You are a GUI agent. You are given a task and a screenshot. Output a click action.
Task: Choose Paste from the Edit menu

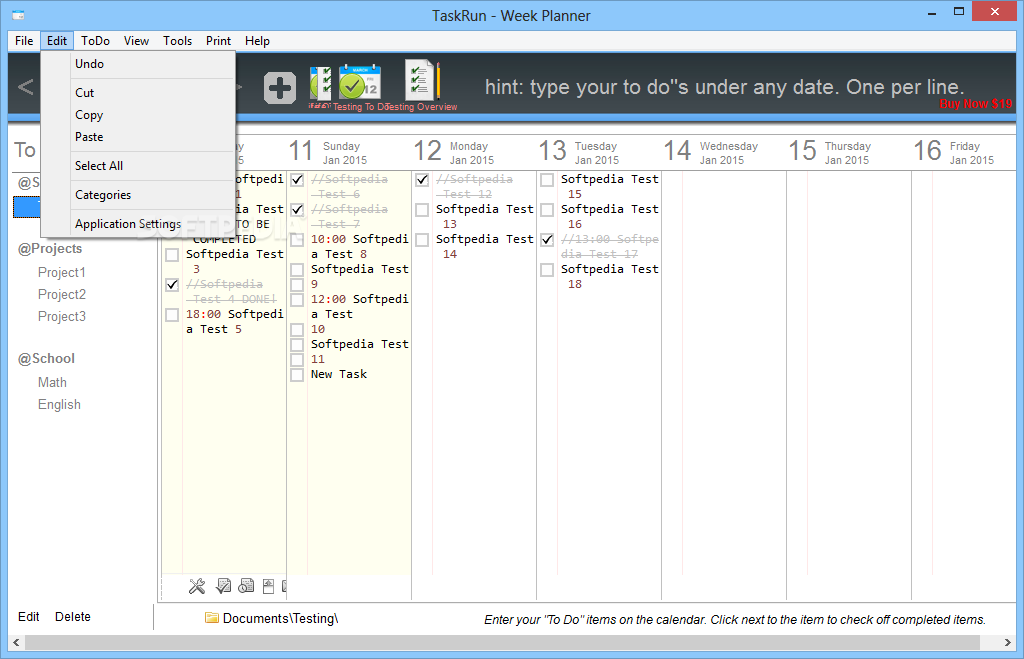[x=138, y=137]
